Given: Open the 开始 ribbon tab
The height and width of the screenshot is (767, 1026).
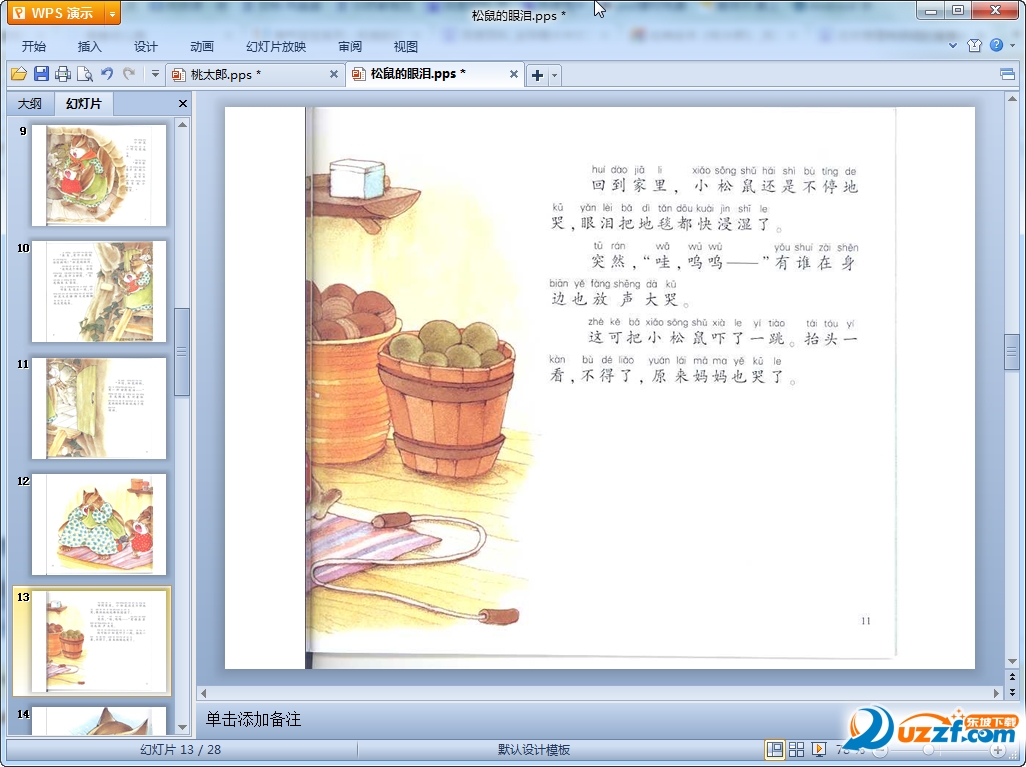Looking at the screenshot, I should tap(34, 46).
